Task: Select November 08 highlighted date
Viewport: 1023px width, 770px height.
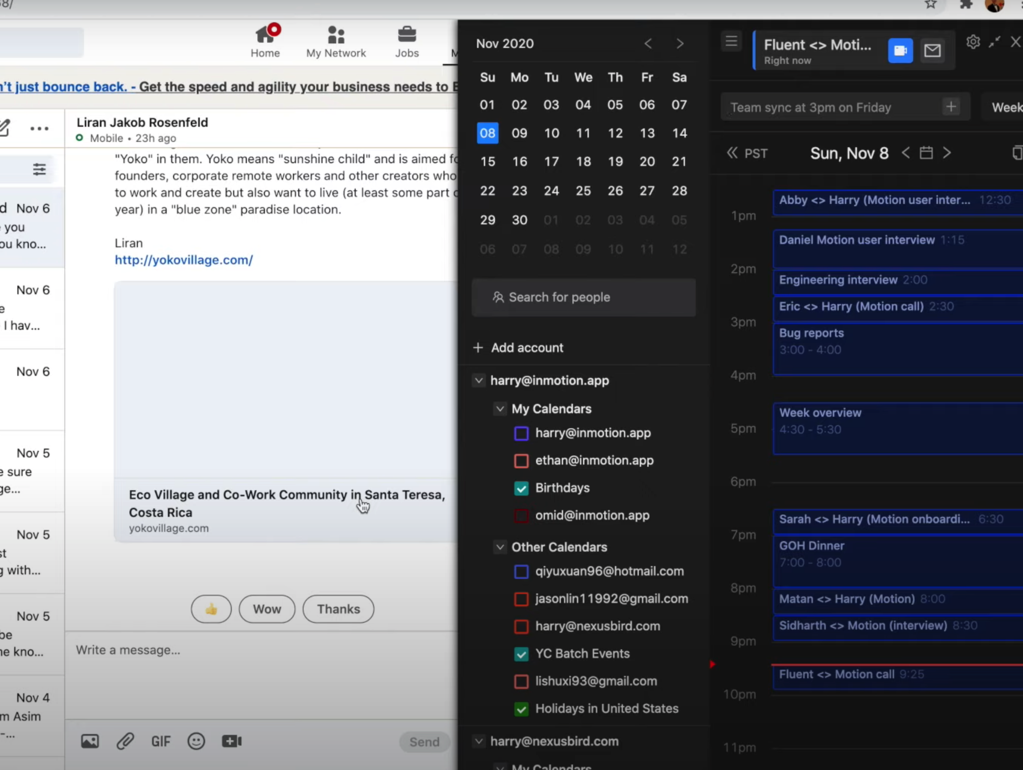Action: (x=487, y=133)
